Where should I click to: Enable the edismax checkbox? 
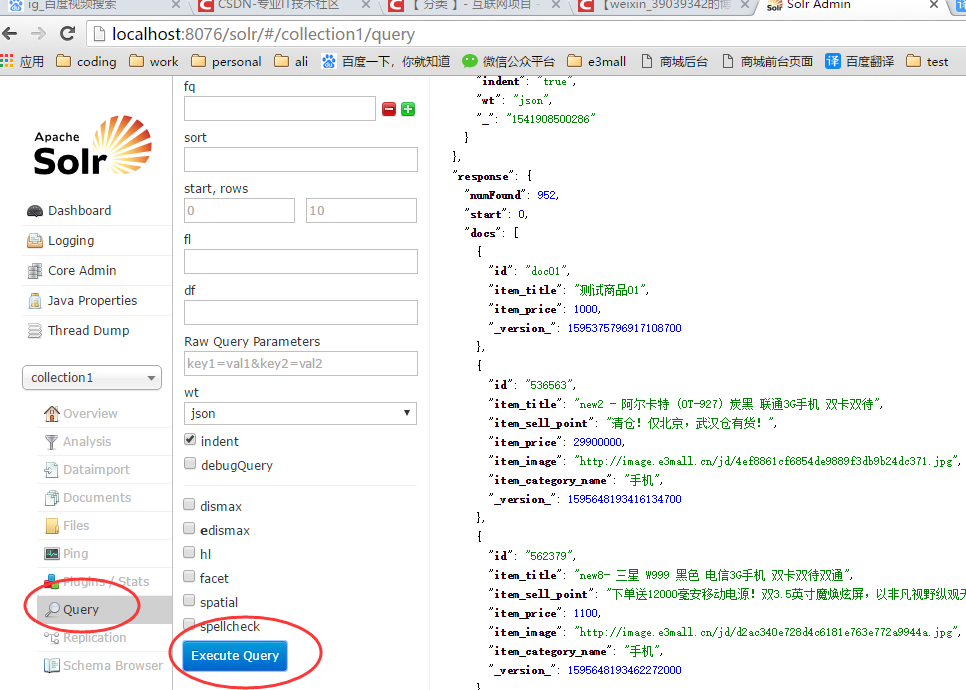click(189, 529)
